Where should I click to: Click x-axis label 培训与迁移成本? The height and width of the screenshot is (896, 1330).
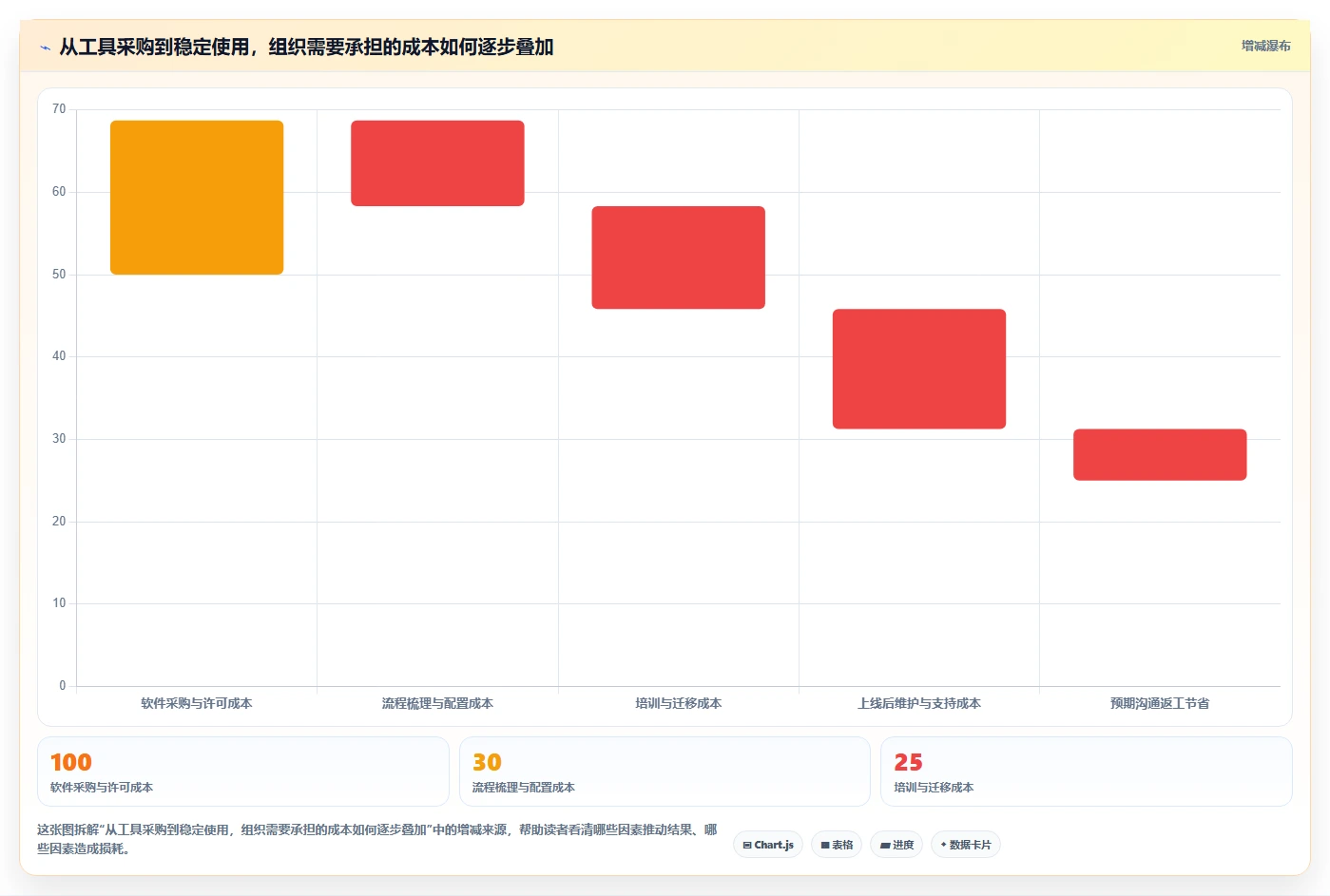[679, 704]
